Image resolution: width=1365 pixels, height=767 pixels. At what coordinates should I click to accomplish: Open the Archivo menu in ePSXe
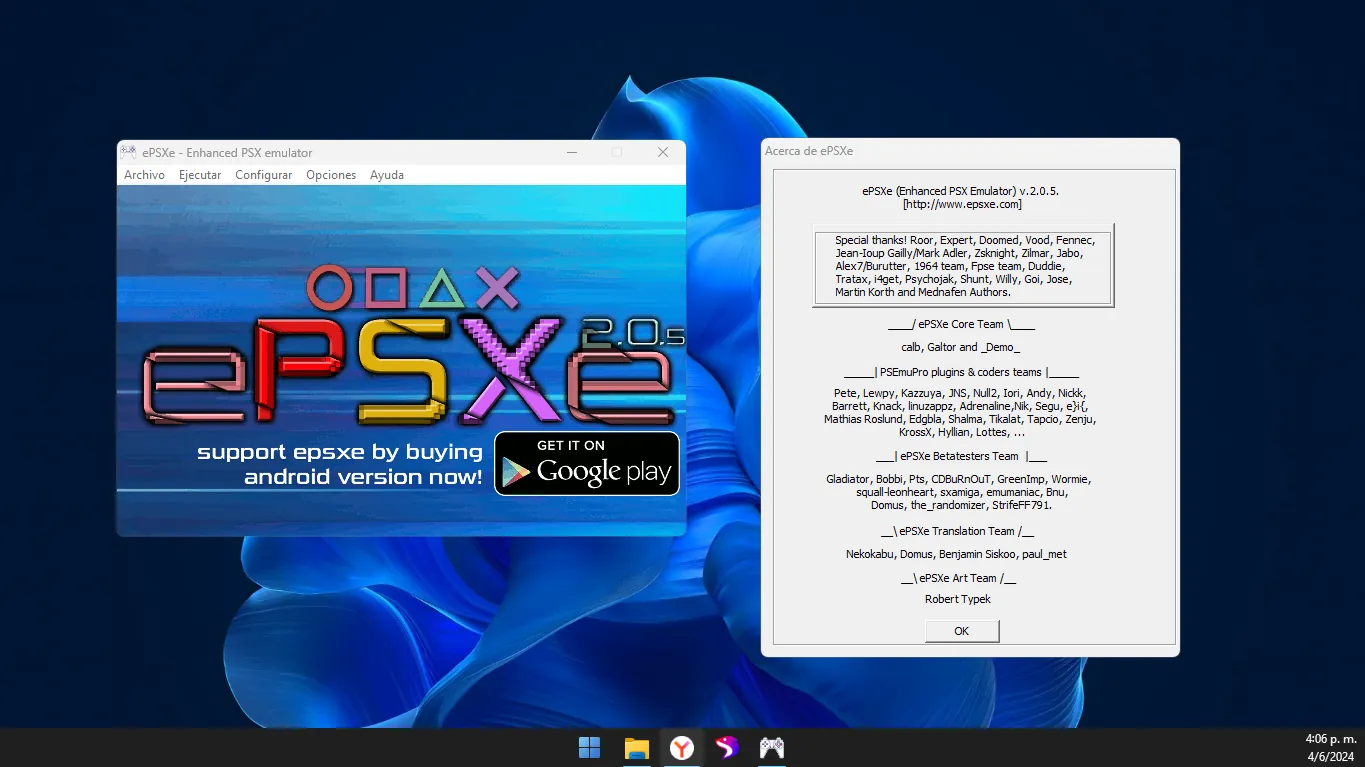point(144,175)
